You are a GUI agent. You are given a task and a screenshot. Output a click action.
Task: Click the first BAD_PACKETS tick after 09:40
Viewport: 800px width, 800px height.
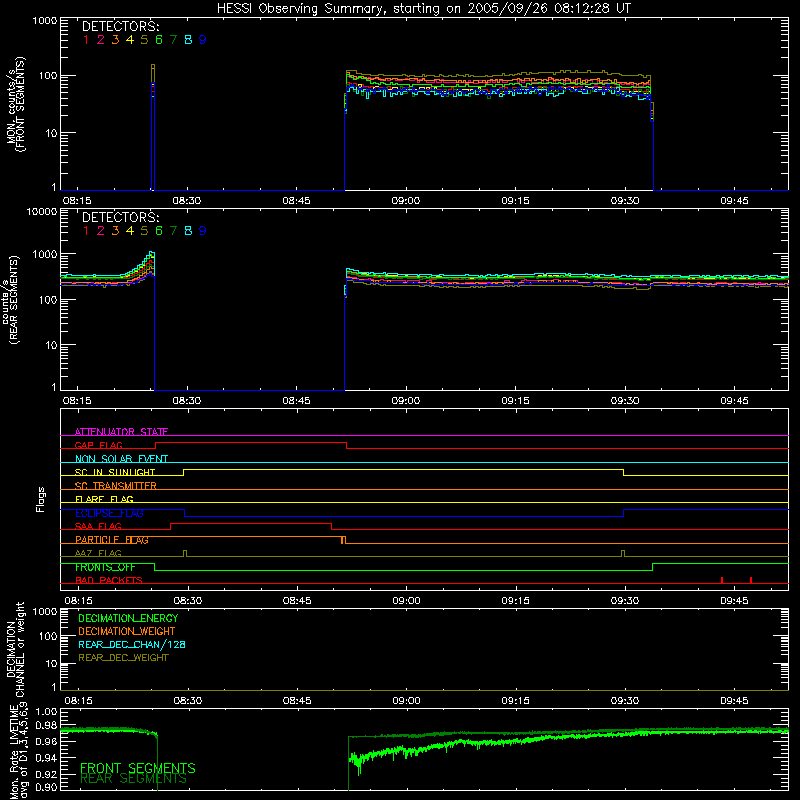click(x=722, y=580)
